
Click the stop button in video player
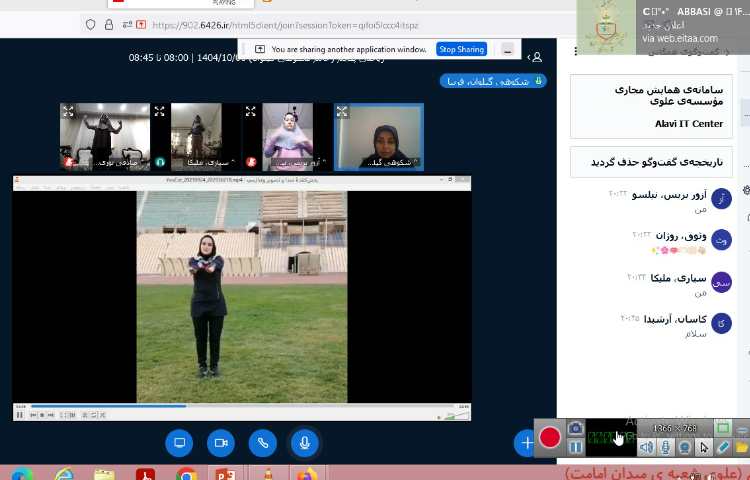[42, 415]
